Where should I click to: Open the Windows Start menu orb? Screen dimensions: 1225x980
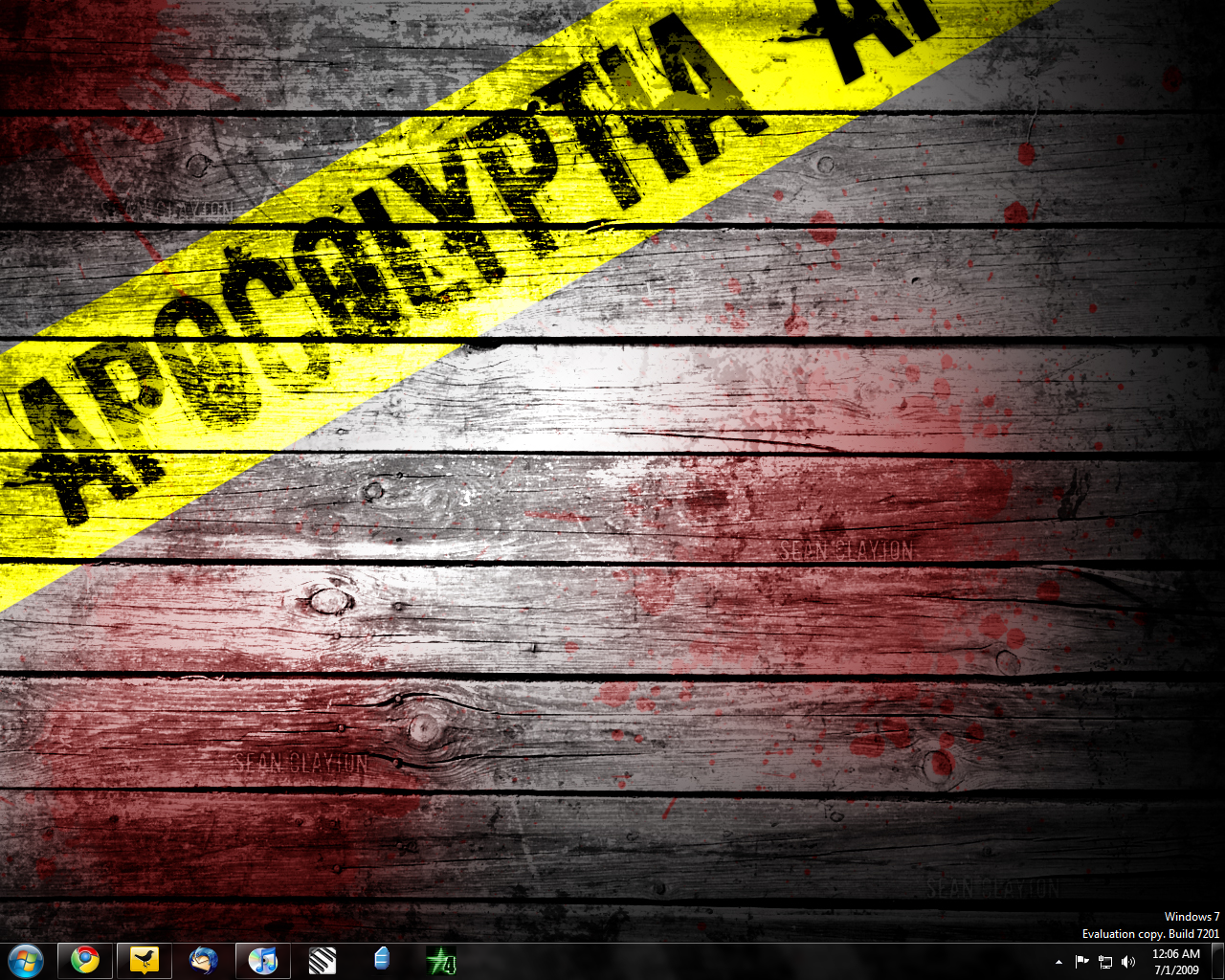pyautogui.click(x=26, y=960)
